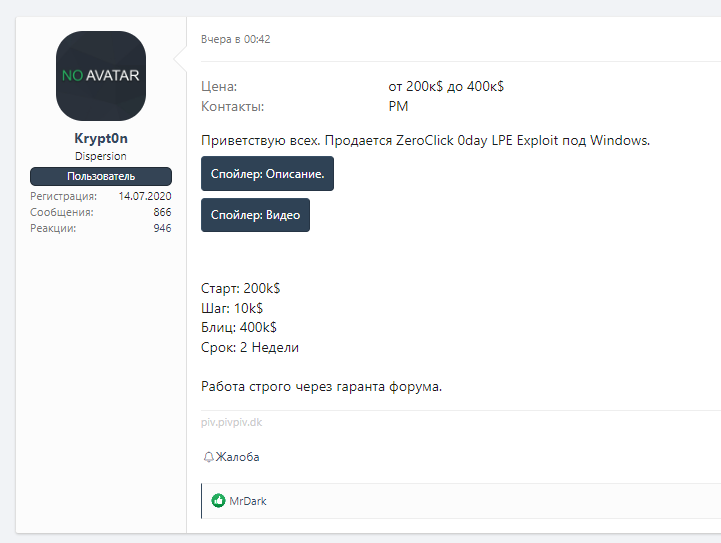Open the 946 reactions count
This screenshot has width=721, height=543.
coord(162,228)
